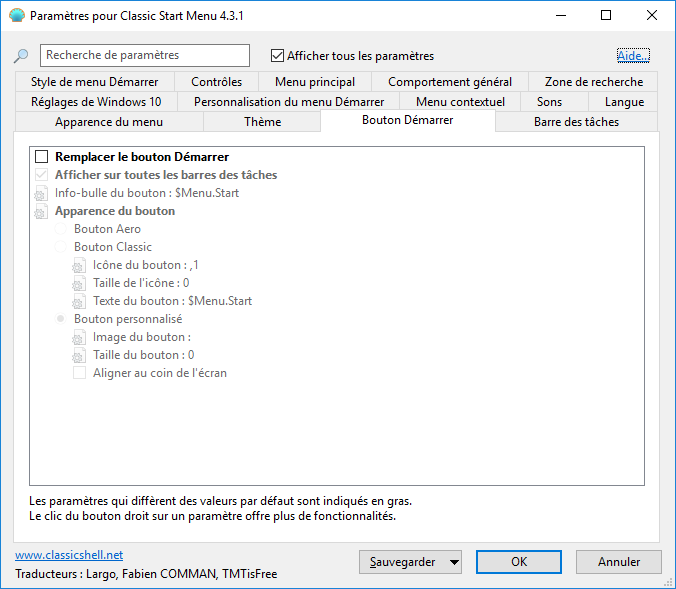This screenshot has height=589, width=676.
Task: Toggle Aligner au coin de l'écran checkbox
Action: (x=79, y=373)
